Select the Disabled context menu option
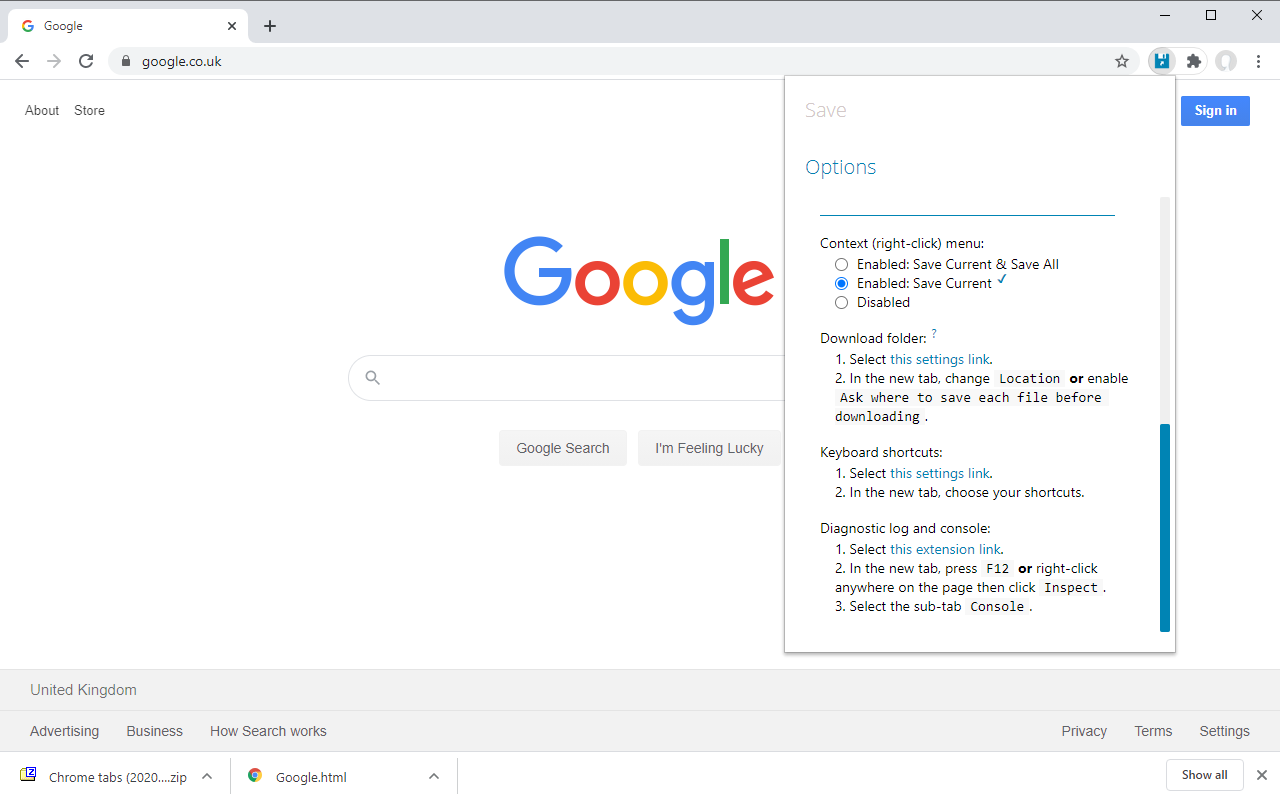Screen dimensions: 1280x800 [x=841, y=303]
